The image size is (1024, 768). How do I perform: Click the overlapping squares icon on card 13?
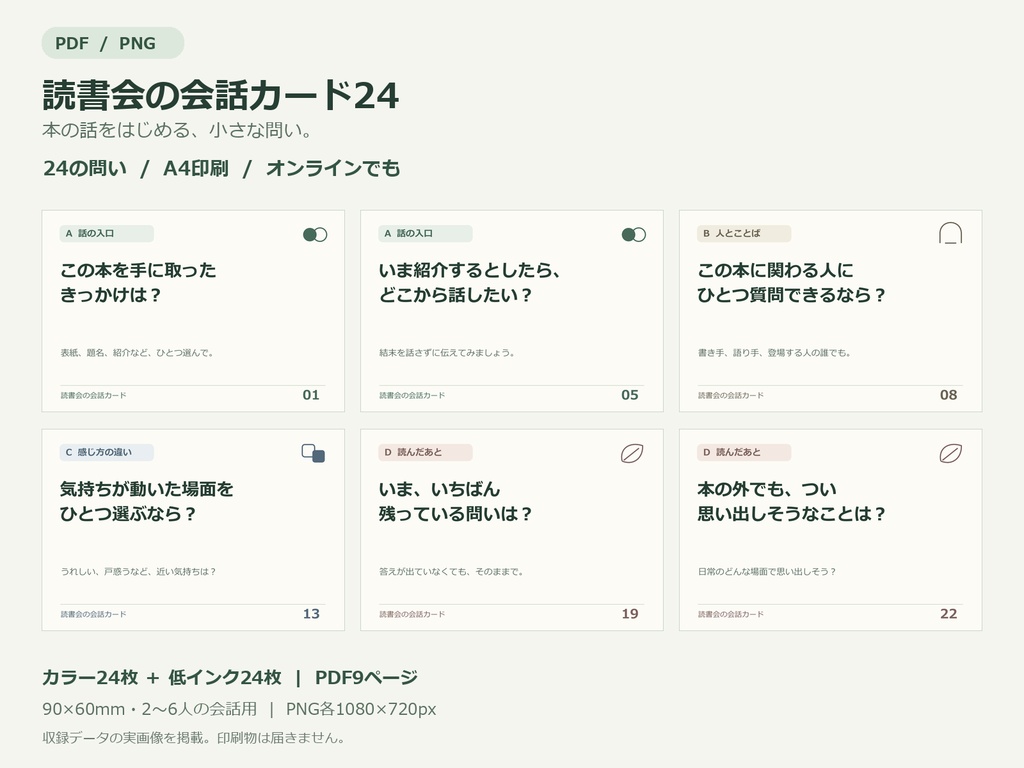(313, 453)
